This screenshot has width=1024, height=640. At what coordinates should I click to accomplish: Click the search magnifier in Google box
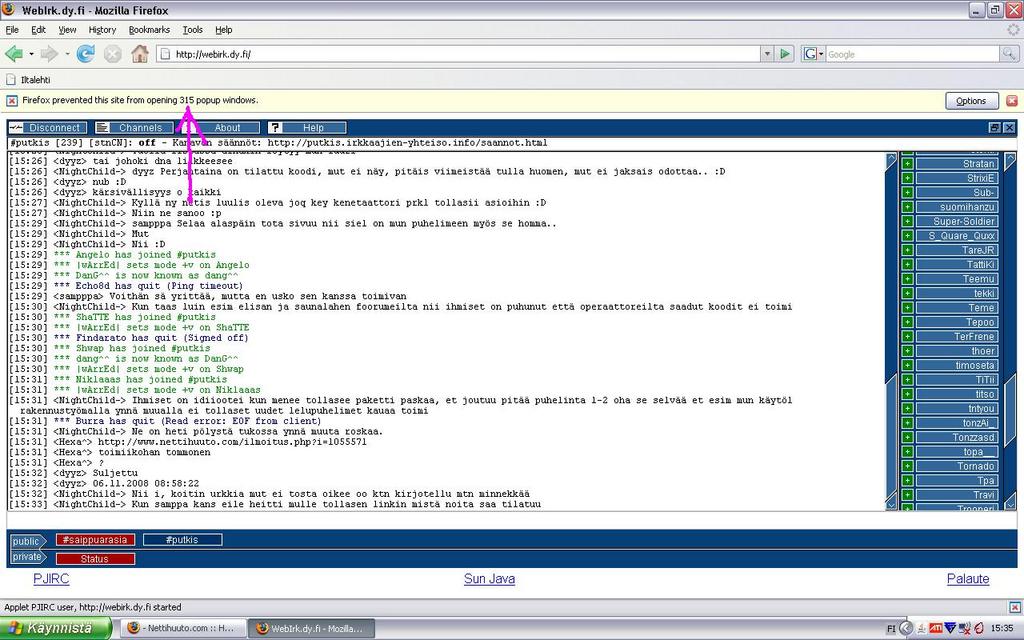point(1010,54)
